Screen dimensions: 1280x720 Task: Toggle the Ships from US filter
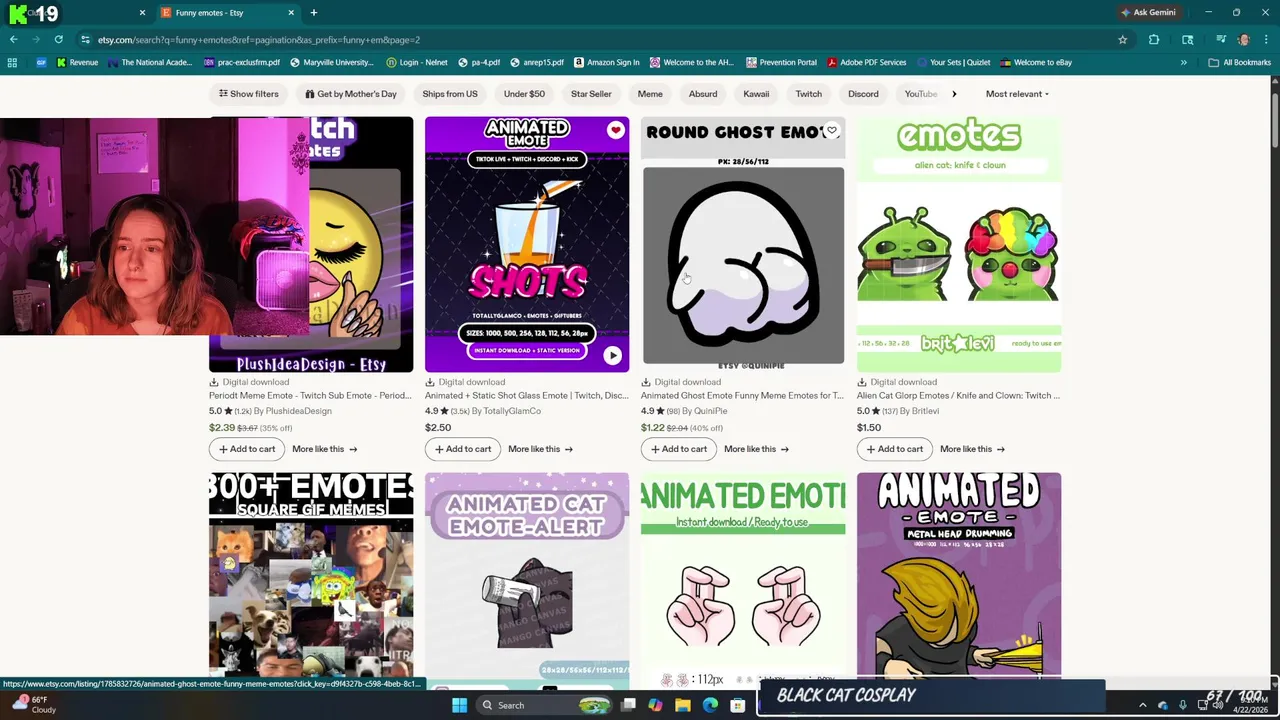coord(450,94)
